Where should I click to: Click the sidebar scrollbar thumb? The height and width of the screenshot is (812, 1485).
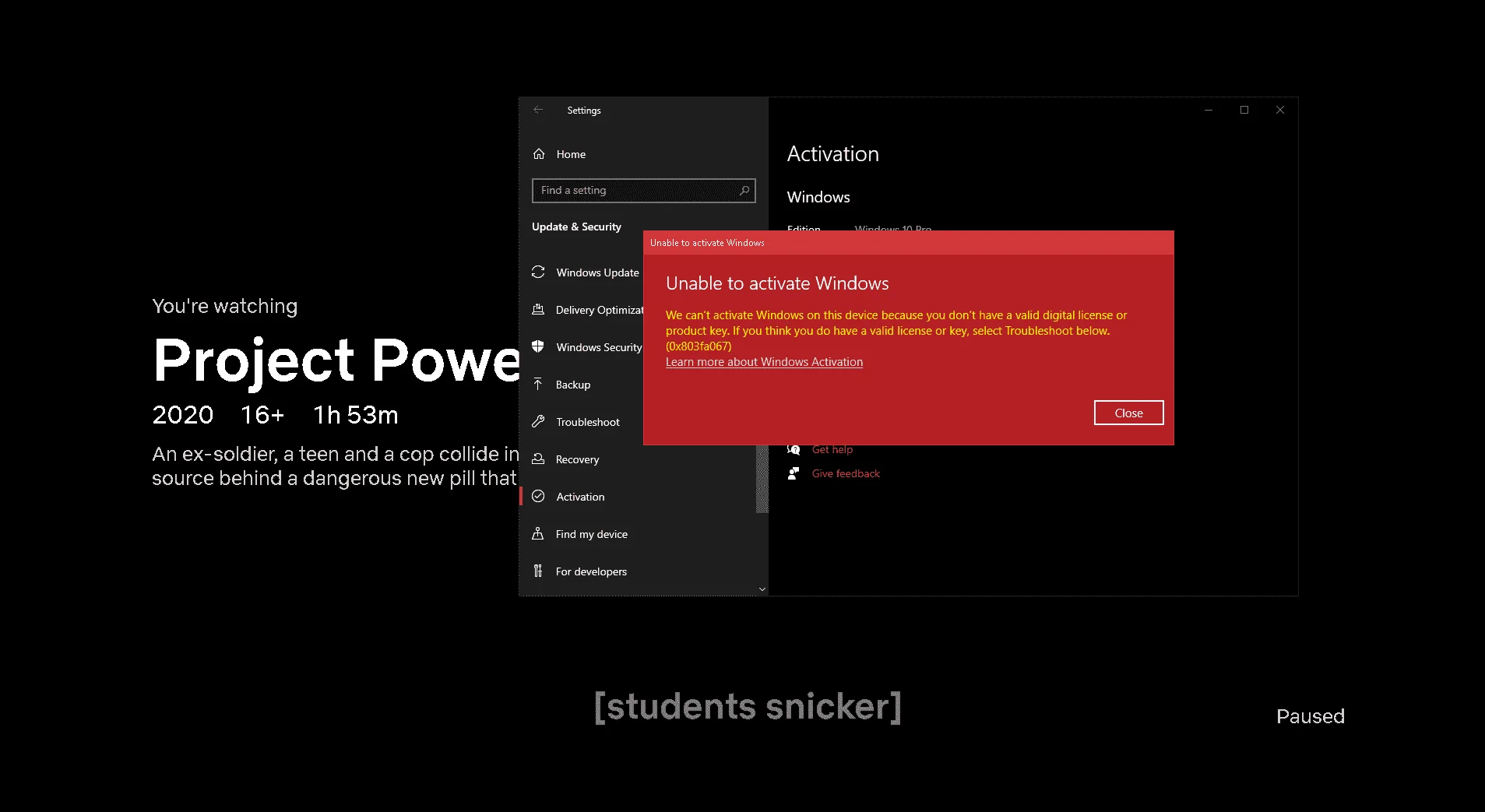pyautogui.click(x=762, y=479)
